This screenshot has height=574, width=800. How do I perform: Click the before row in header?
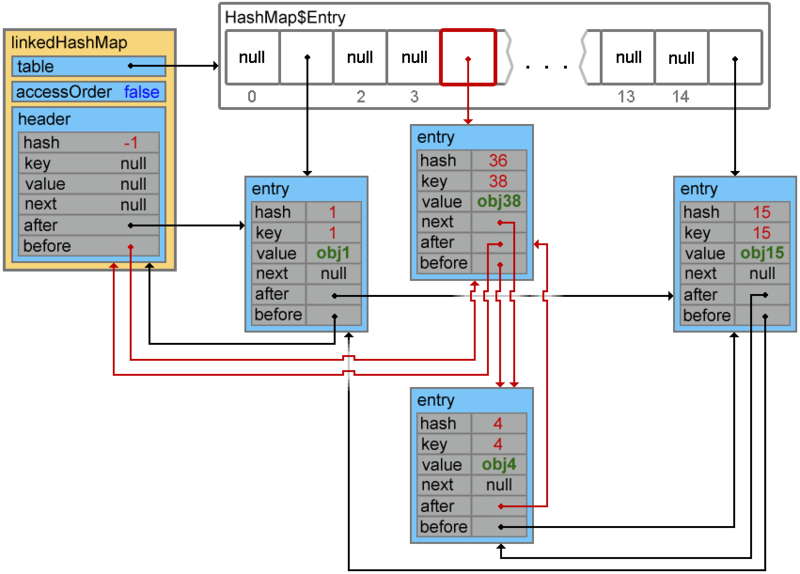tap(89, 246)
